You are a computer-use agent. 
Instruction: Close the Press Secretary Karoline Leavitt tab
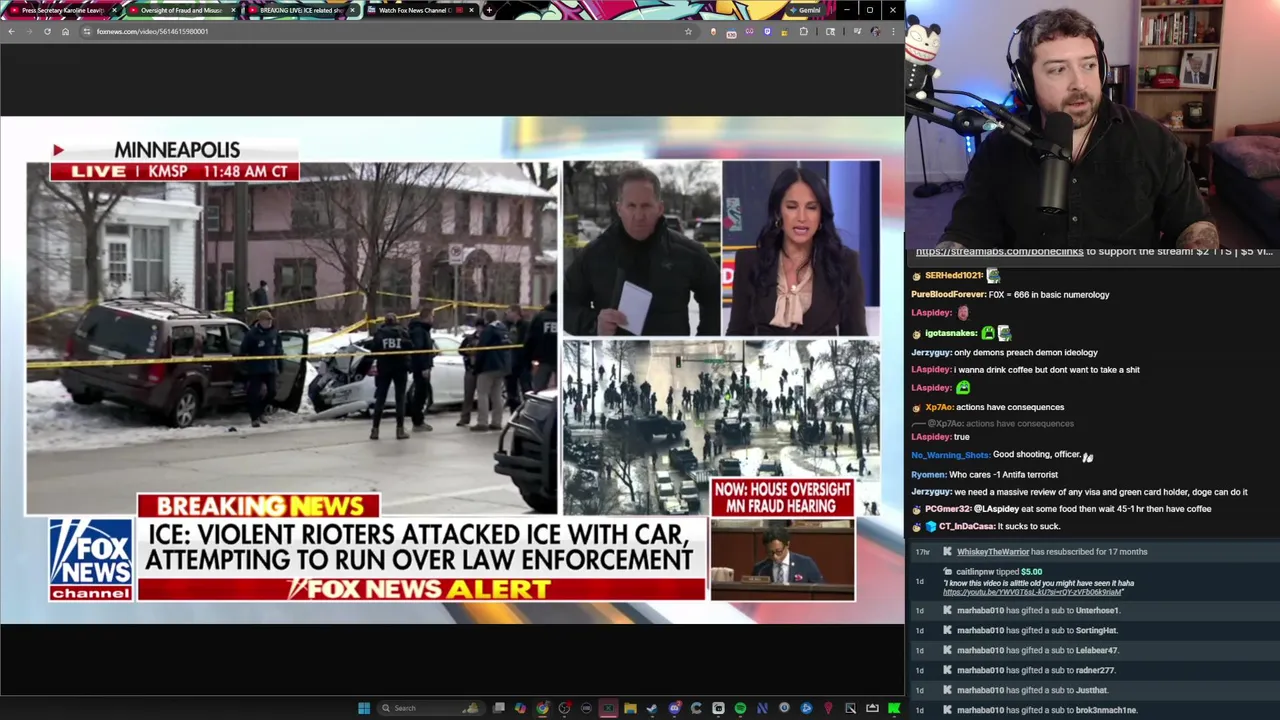point(113,10)
